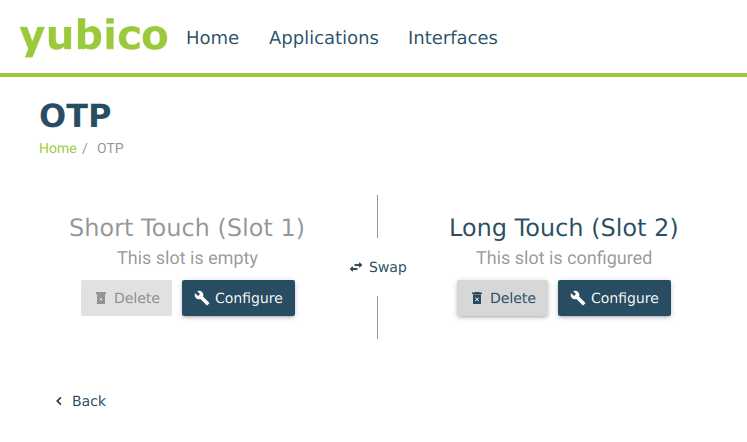The height and width of the screenshot is (442, 747).
Task: Click the OTP breadcrumb item
Action: point(110,148)
